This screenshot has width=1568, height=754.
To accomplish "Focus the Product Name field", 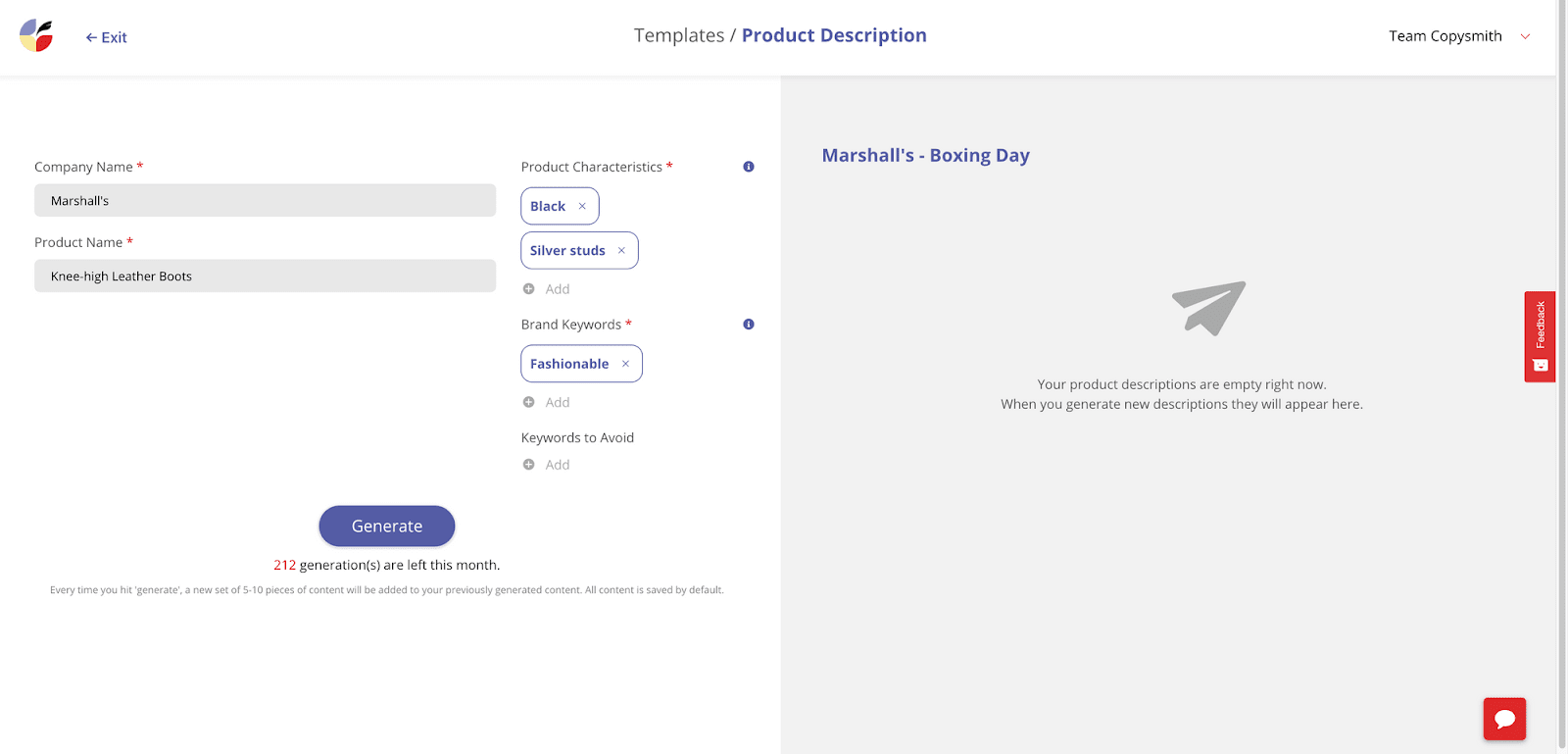I will tap(265, 276).
